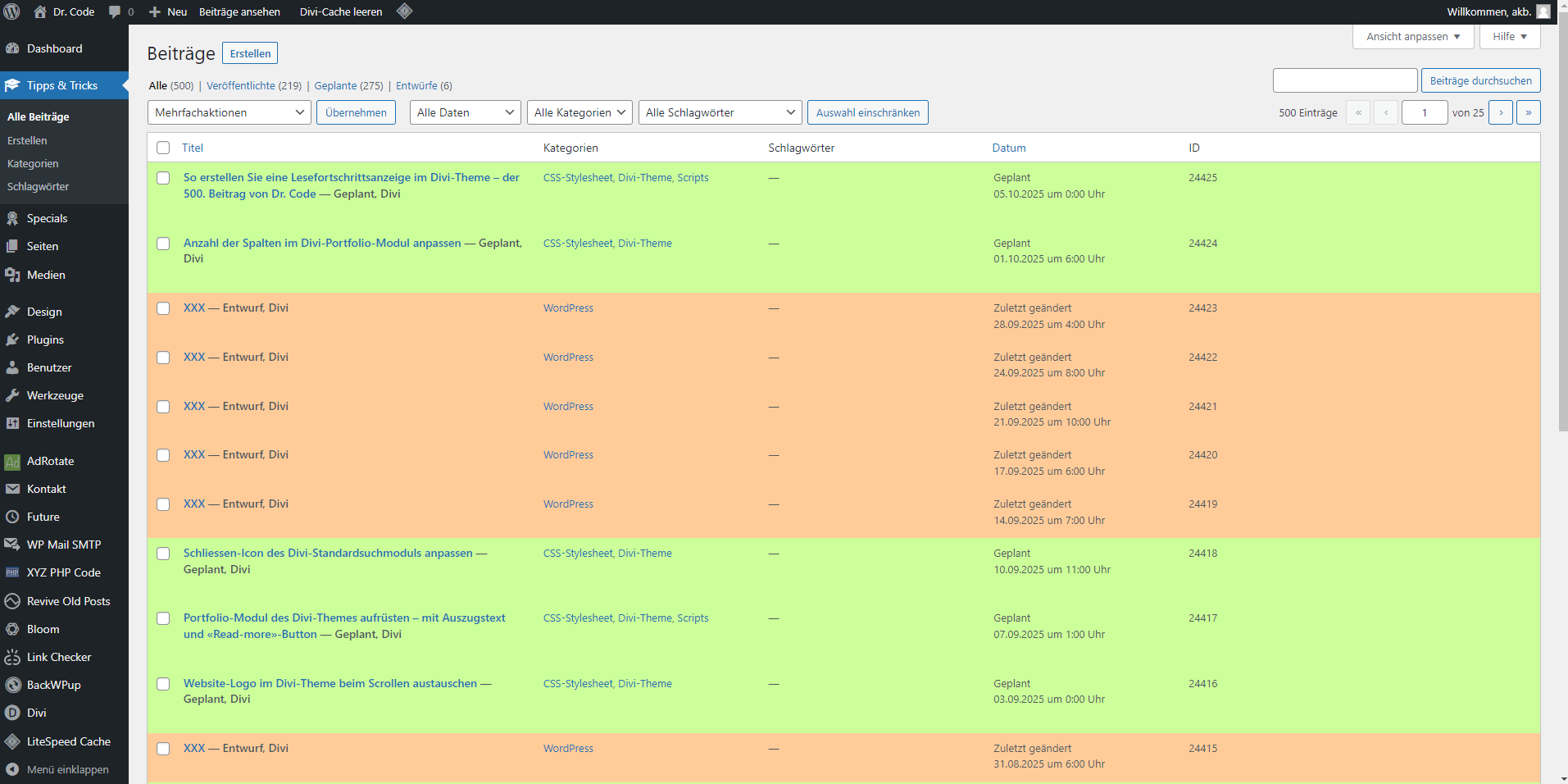Click the LiteSpeed diamond icon in admin bar
This screenshot has height=784, width=1568.
point(404,11)
